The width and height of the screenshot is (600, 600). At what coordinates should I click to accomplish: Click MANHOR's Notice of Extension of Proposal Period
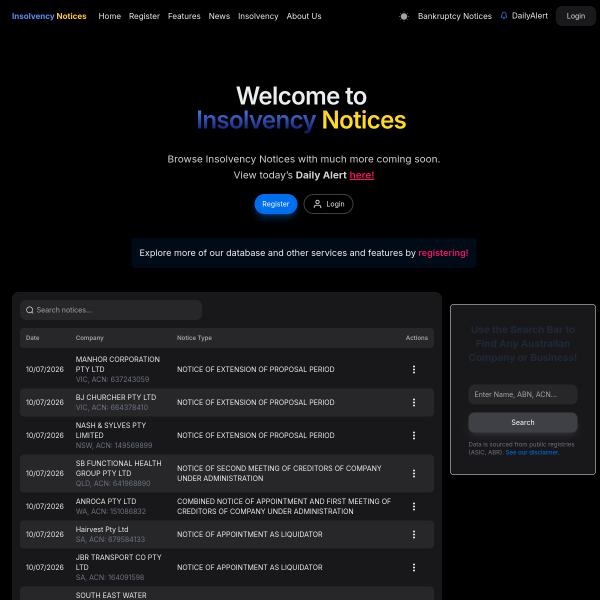click(x=256, y=369)
